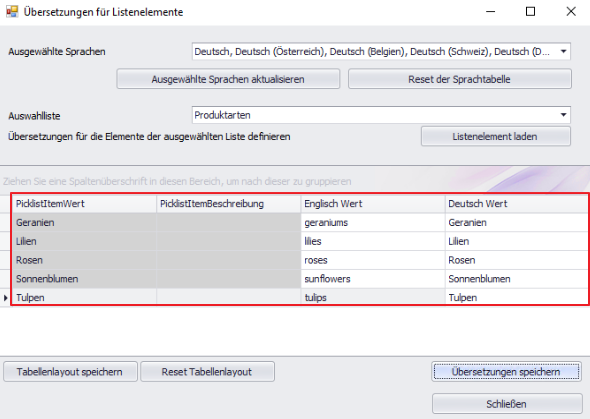Open the Ausgewählte Sprachen dropdown arrow
Viewport: 590px width, 419px height.
(x=563, y=52)
